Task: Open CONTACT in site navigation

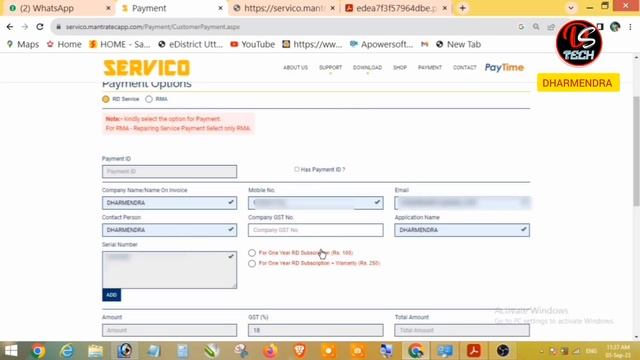Action: click(464, 68)
